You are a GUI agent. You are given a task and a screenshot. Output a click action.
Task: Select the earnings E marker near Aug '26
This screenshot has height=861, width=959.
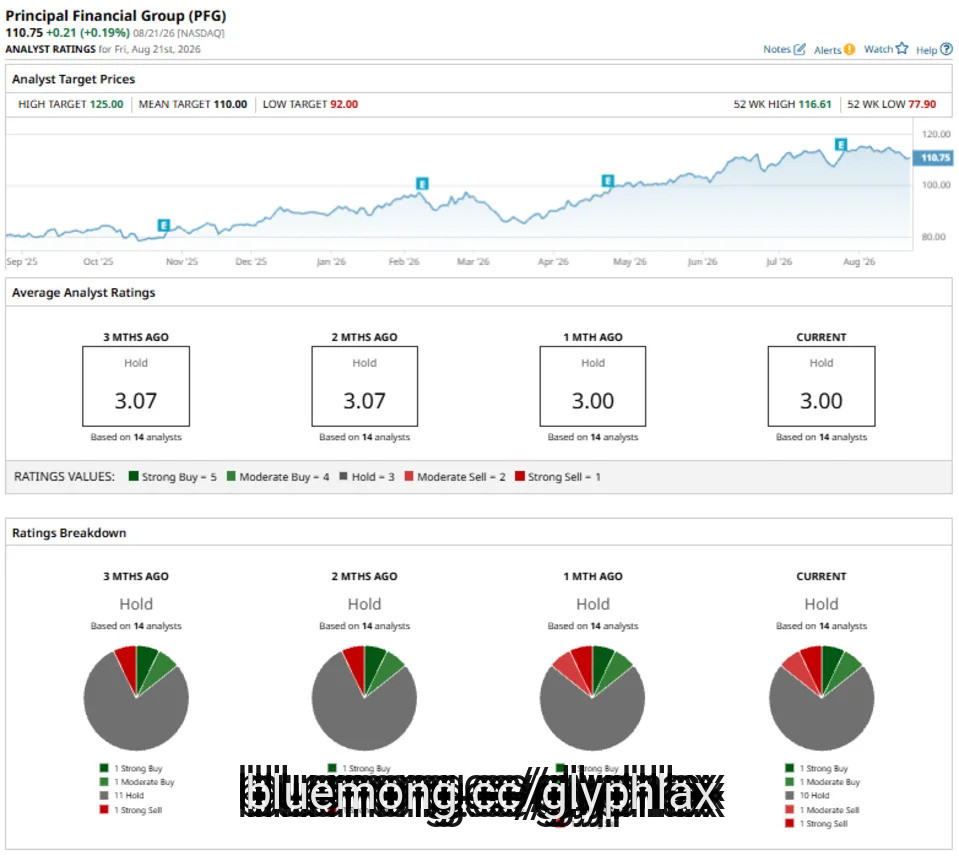click(x=841, y=144)
